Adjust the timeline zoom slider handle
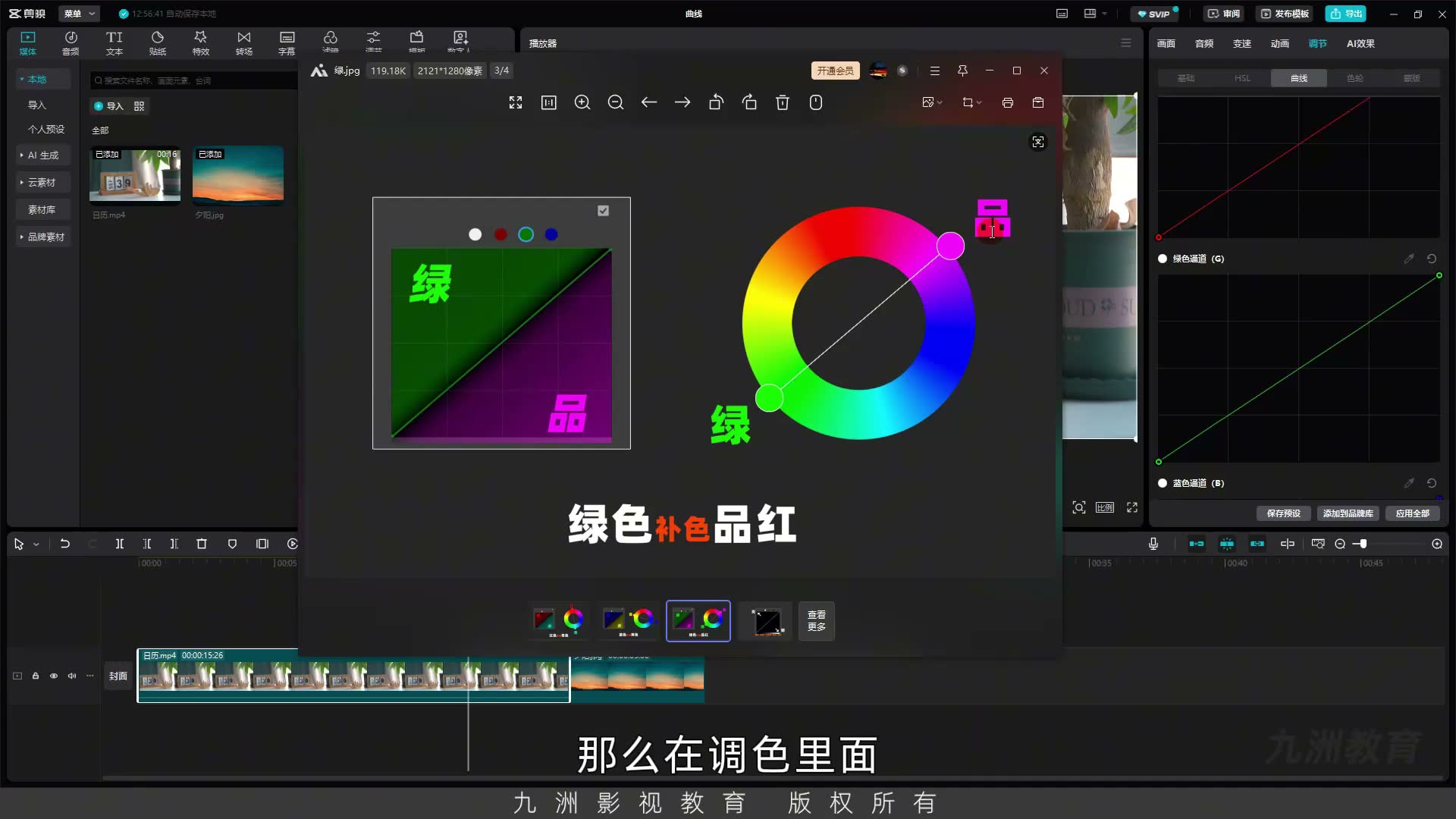 (x=1363, y=544)
